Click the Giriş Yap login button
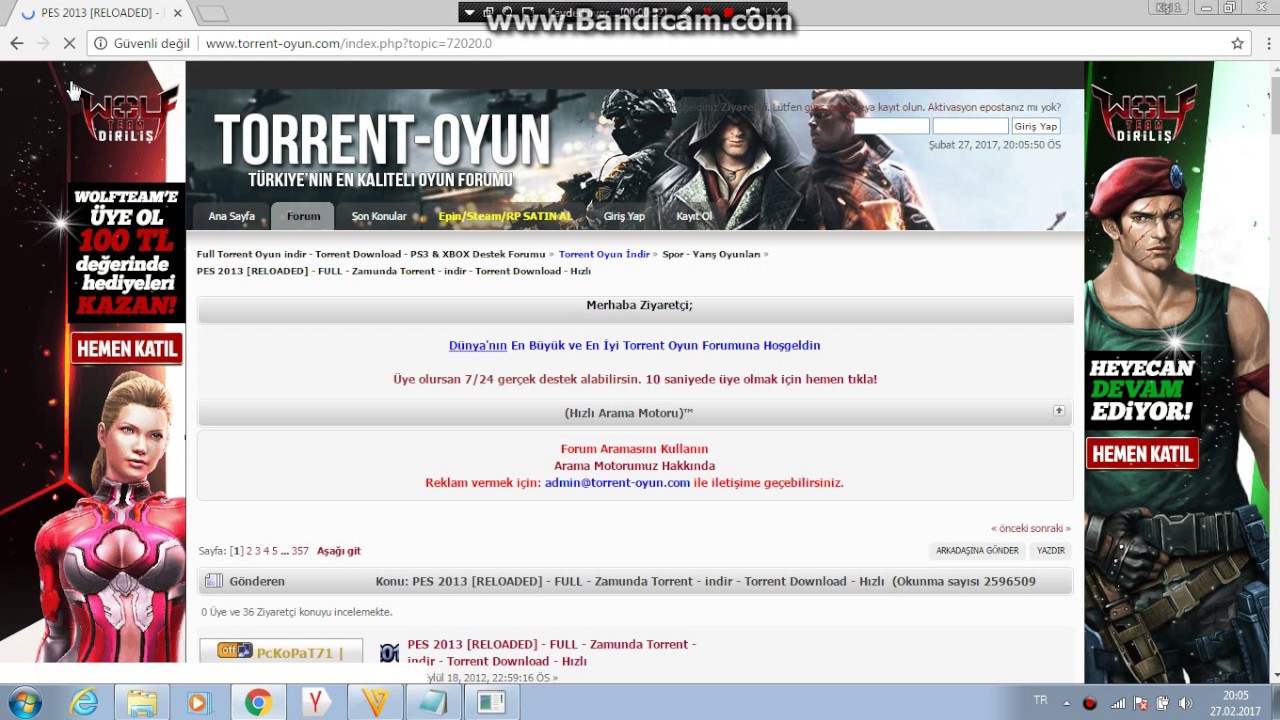The image size is (1280, 720). [x=1035, y=126]
